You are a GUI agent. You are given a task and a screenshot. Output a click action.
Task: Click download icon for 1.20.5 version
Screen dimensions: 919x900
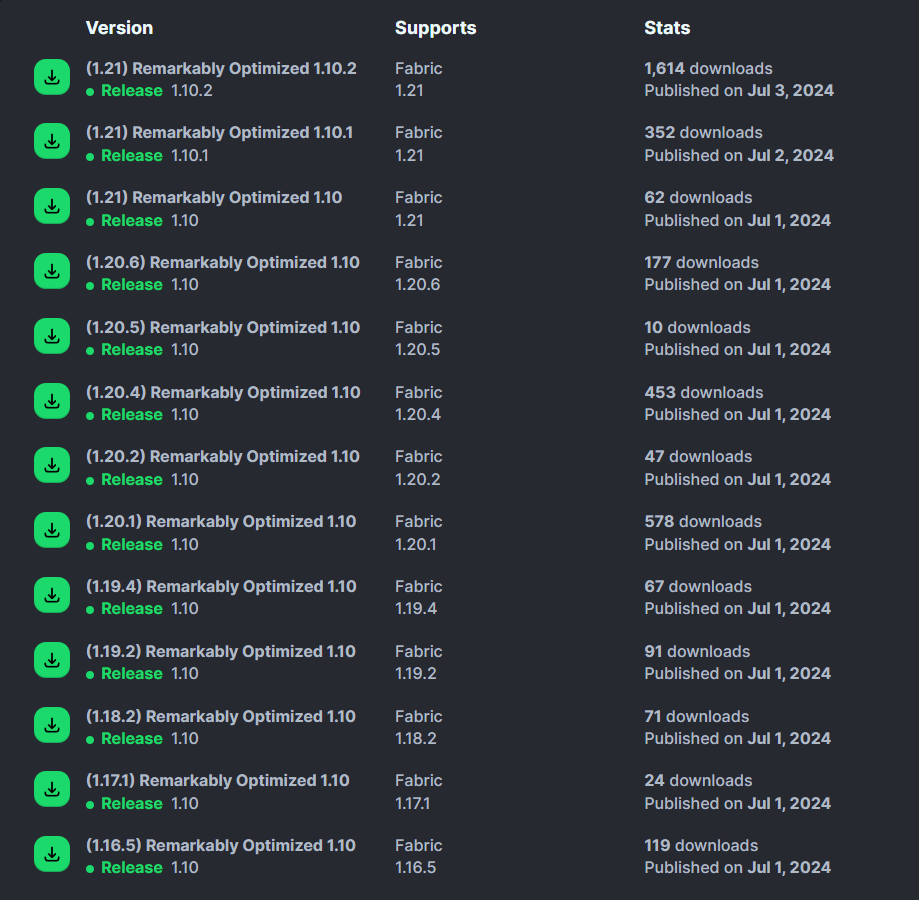tap(52, 337)
